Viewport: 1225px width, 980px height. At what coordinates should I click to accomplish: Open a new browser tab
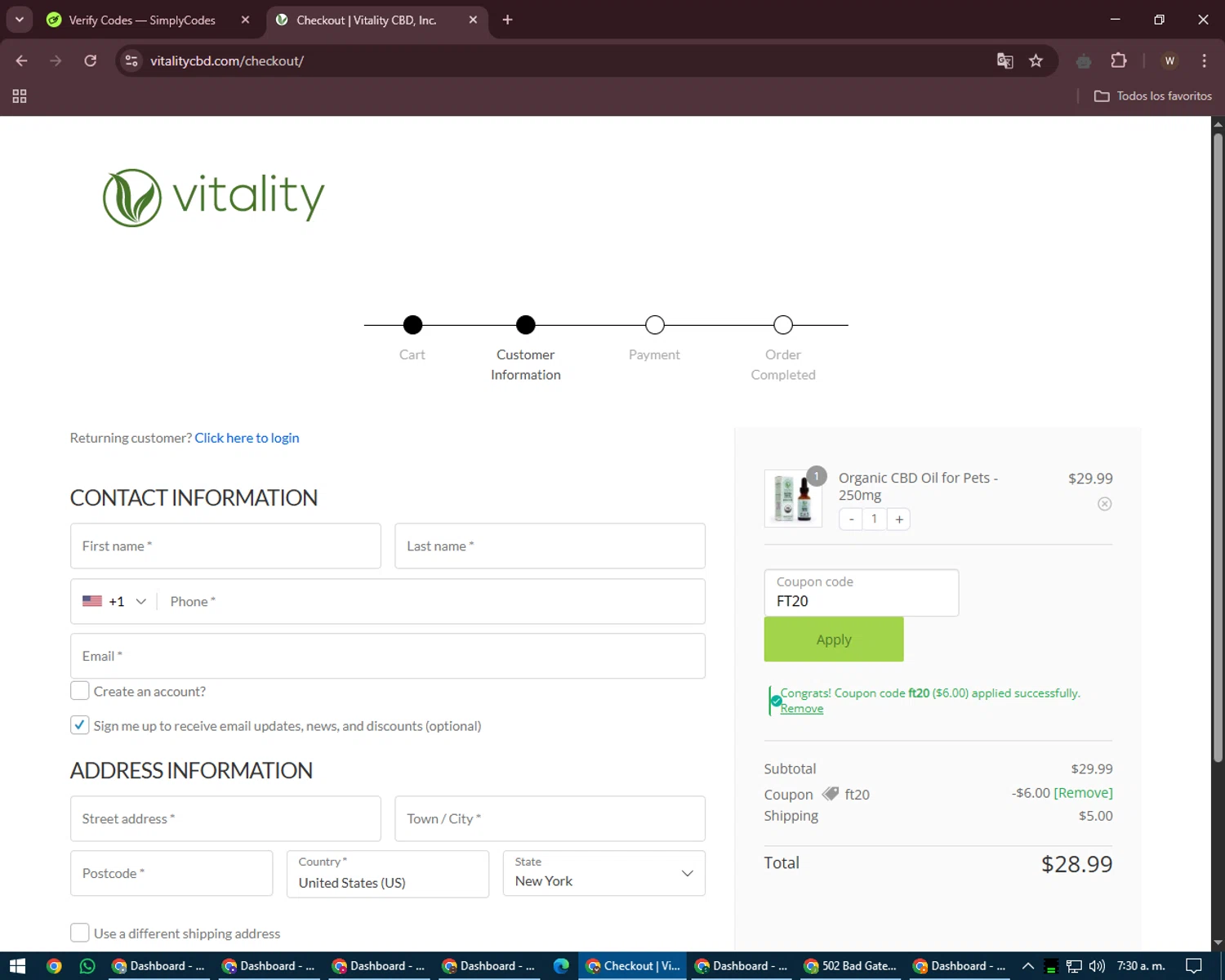507,20
